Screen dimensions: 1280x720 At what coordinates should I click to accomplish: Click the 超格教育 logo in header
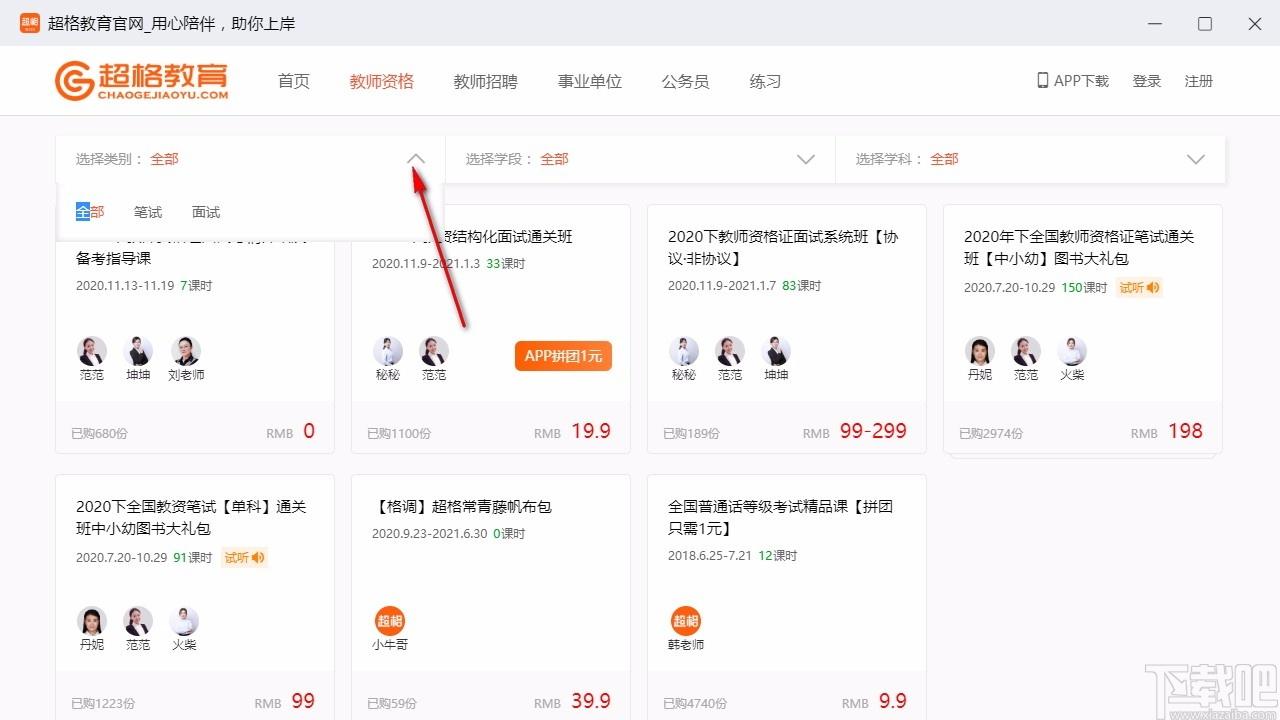141,81
